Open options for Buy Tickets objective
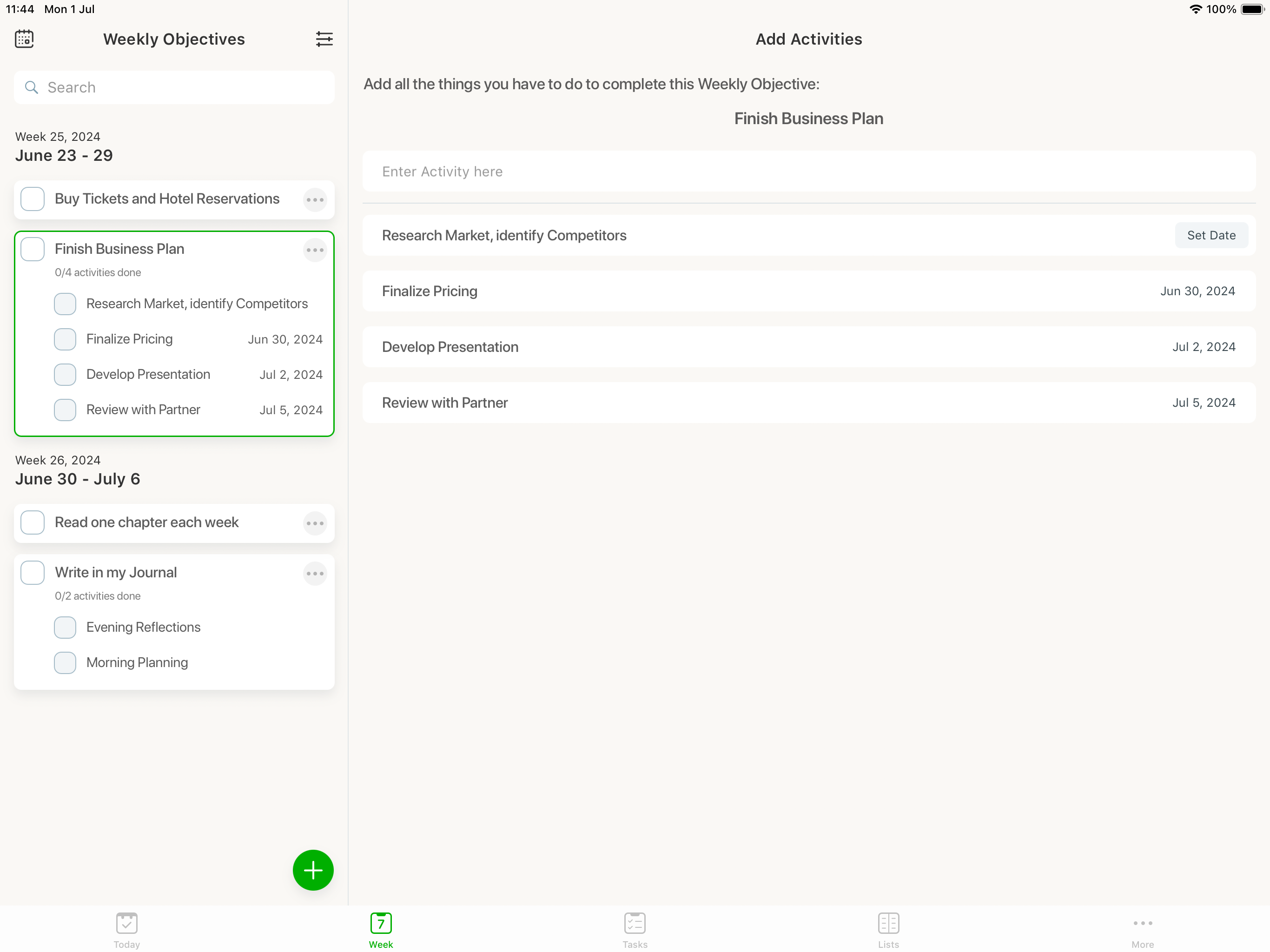This screenshot has height=952, width=1270. [x=315, y=200]
